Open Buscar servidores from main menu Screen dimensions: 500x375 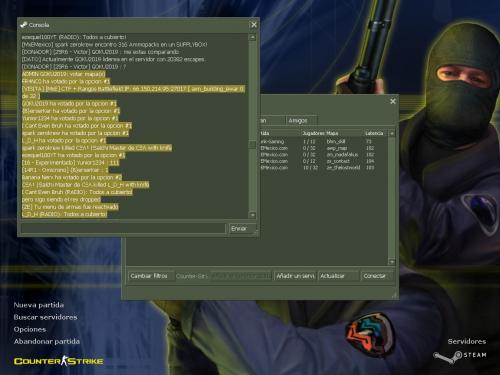click(45, 317)
